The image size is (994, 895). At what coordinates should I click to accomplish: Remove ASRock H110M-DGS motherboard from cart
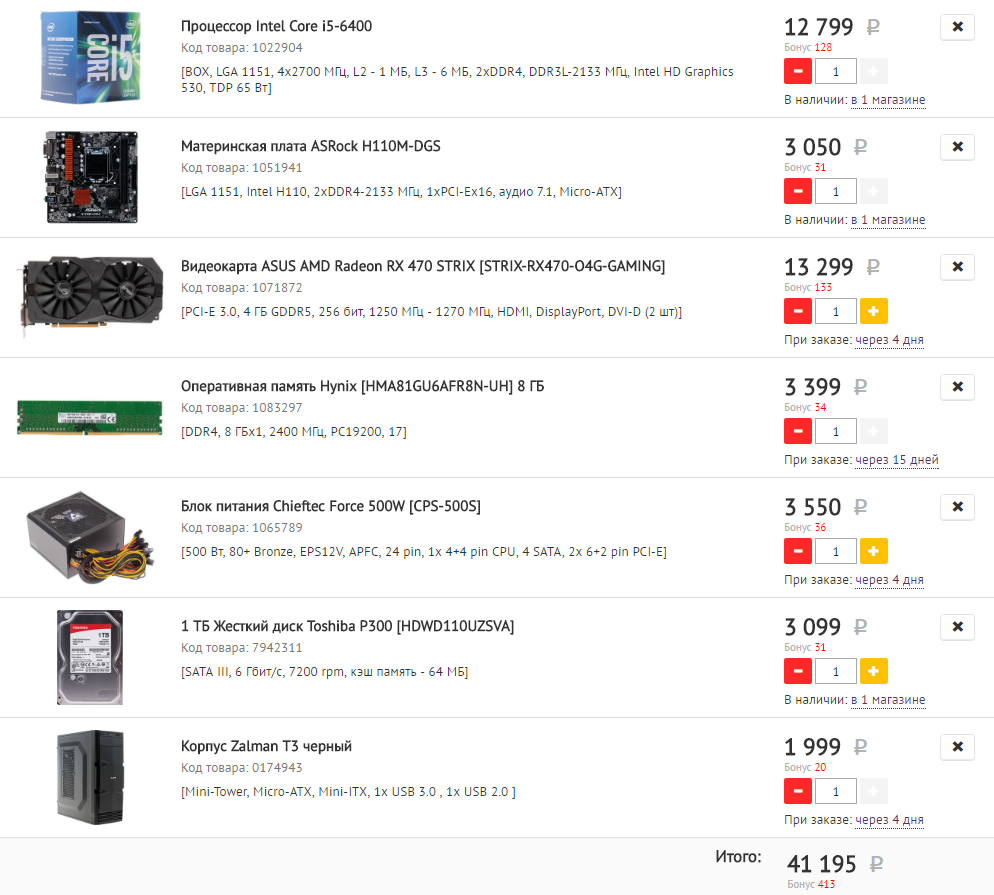tap(957, 146)
